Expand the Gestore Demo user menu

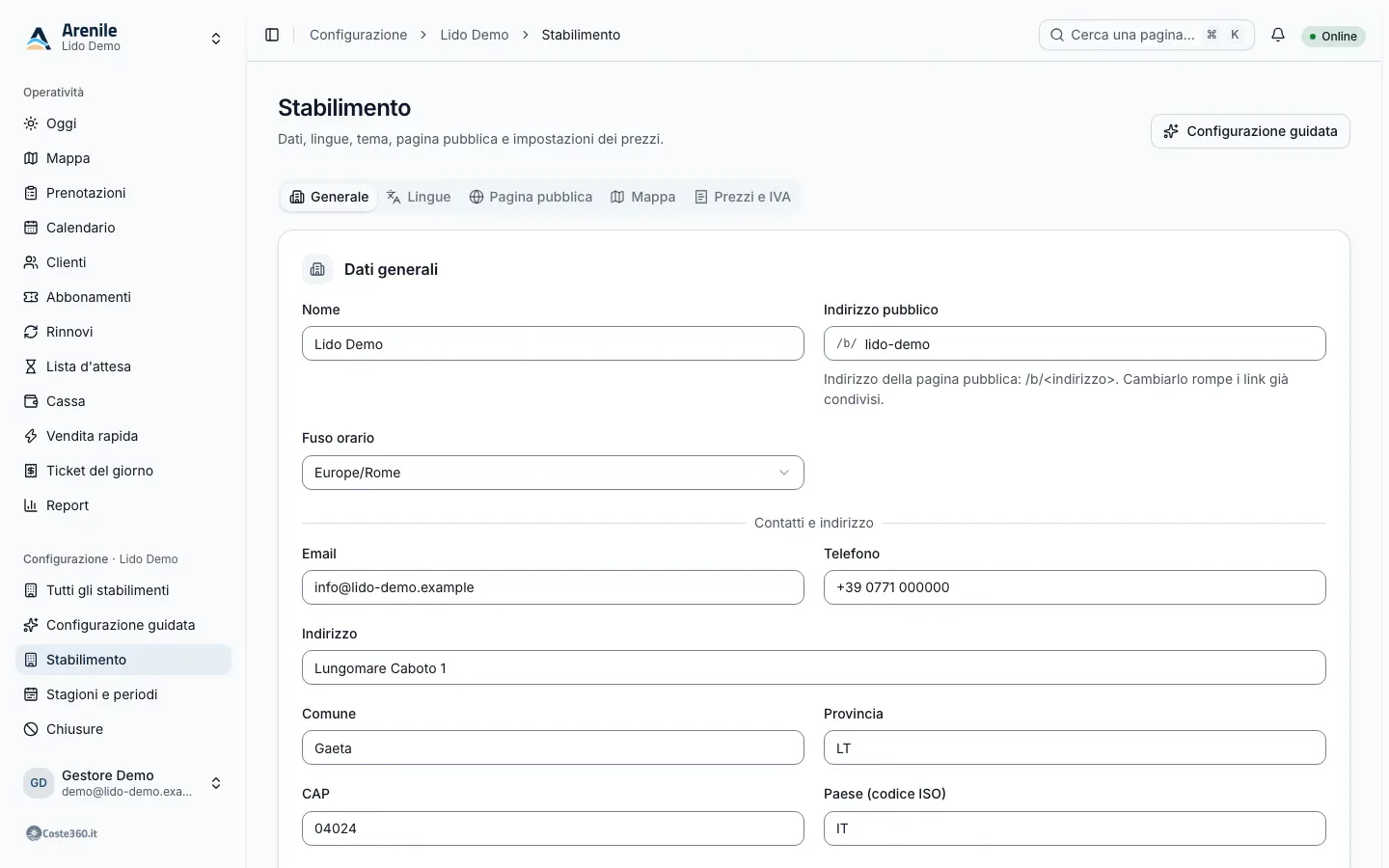(x=123, y=783)
